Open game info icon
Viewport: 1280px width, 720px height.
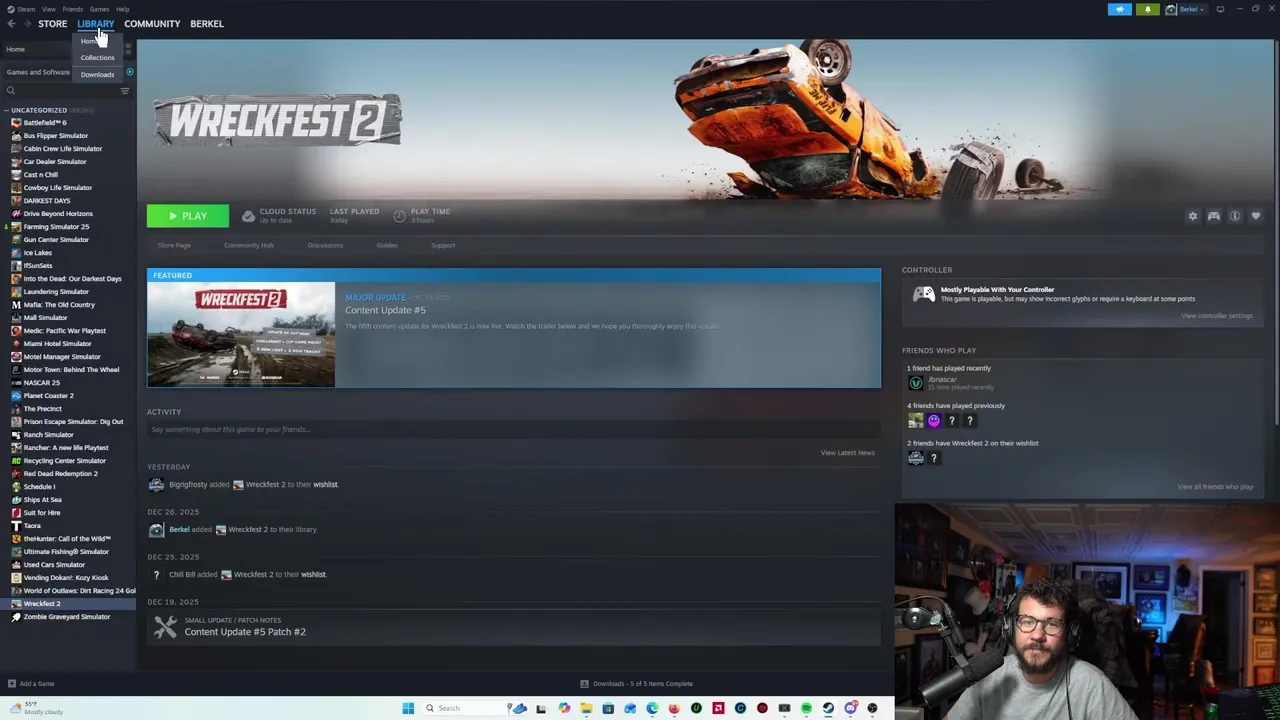1235,216
